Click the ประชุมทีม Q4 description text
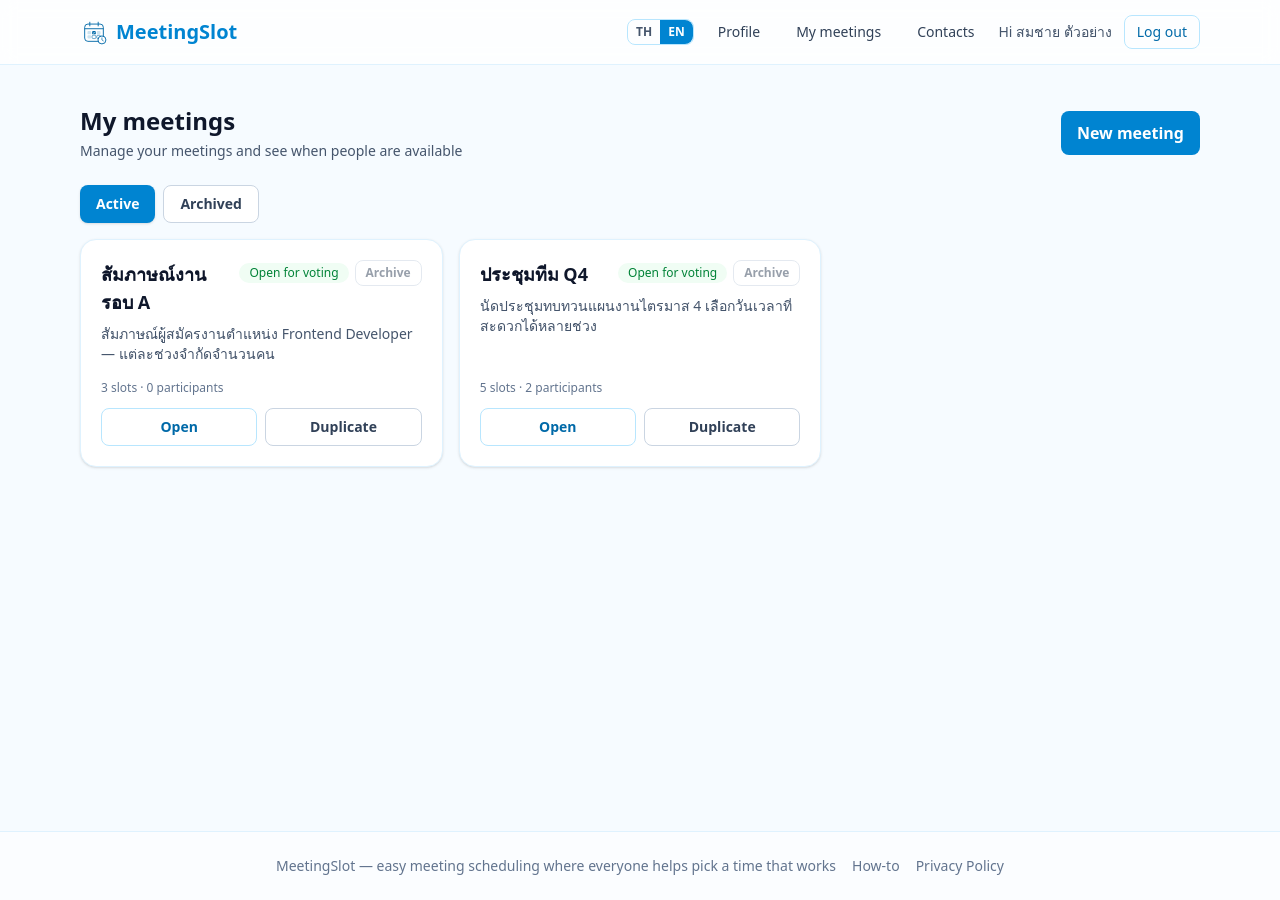The height and width of the screenshot is (900, 1280). coord(636,316)
